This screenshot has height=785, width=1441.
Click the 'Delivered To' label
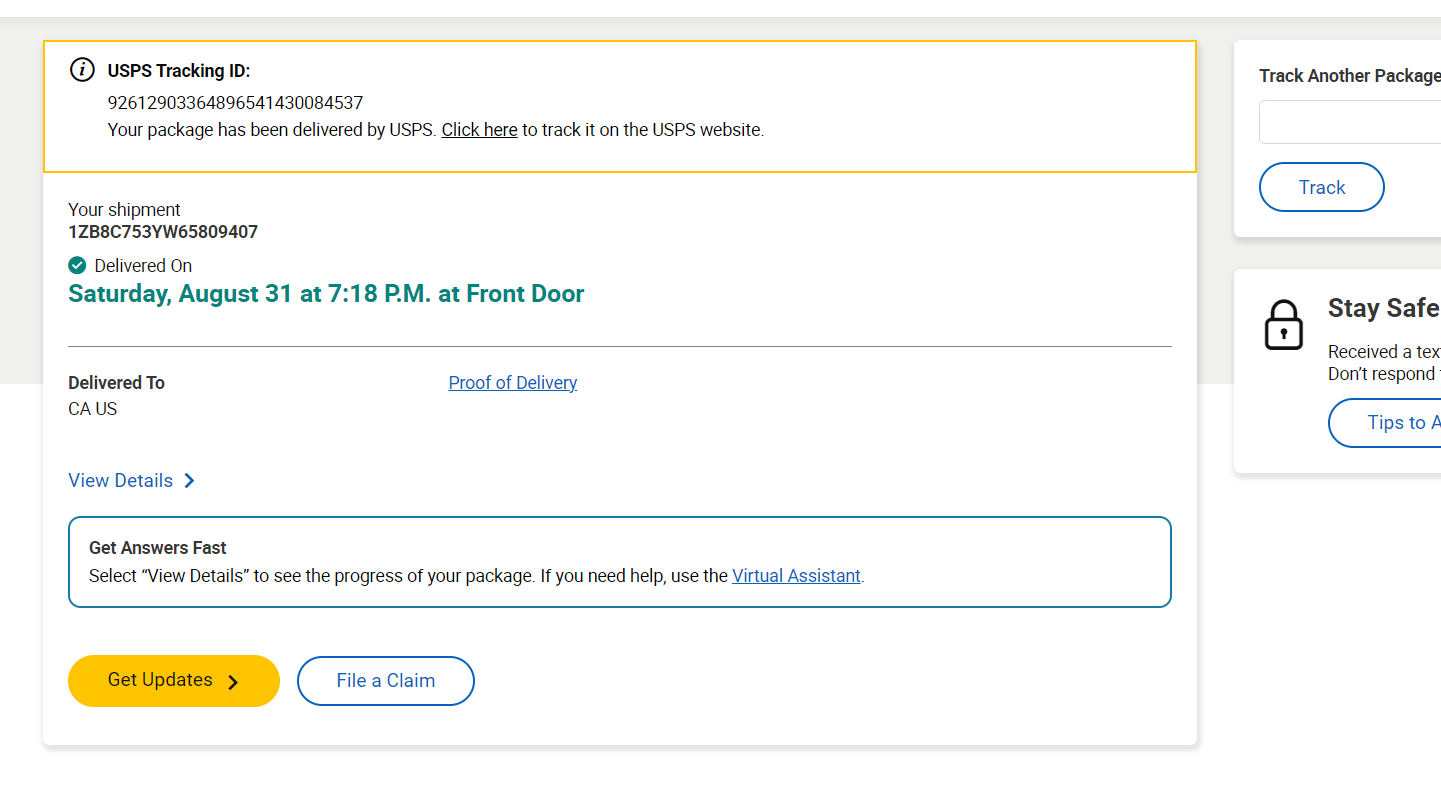click(x=116, y=383)
